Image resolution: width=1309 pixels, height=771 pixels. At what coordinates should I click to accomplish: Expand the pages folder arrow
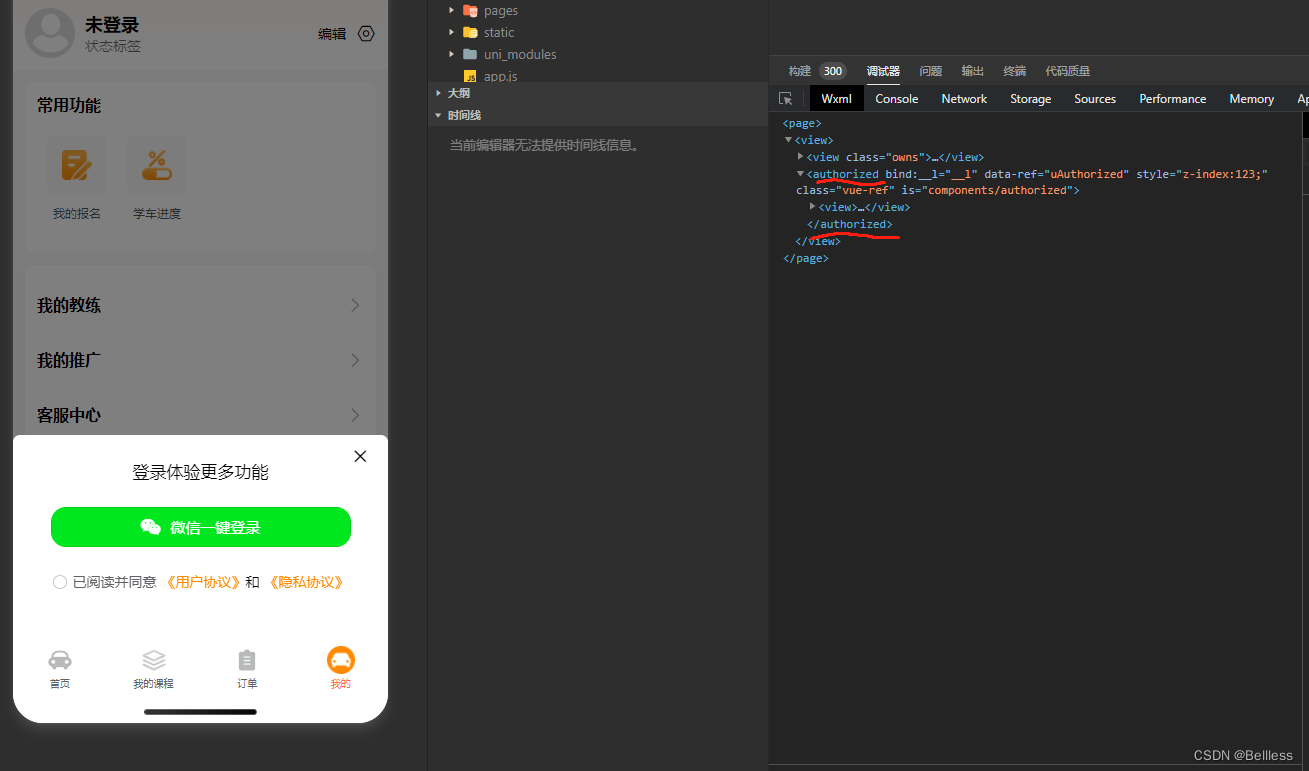452,10
